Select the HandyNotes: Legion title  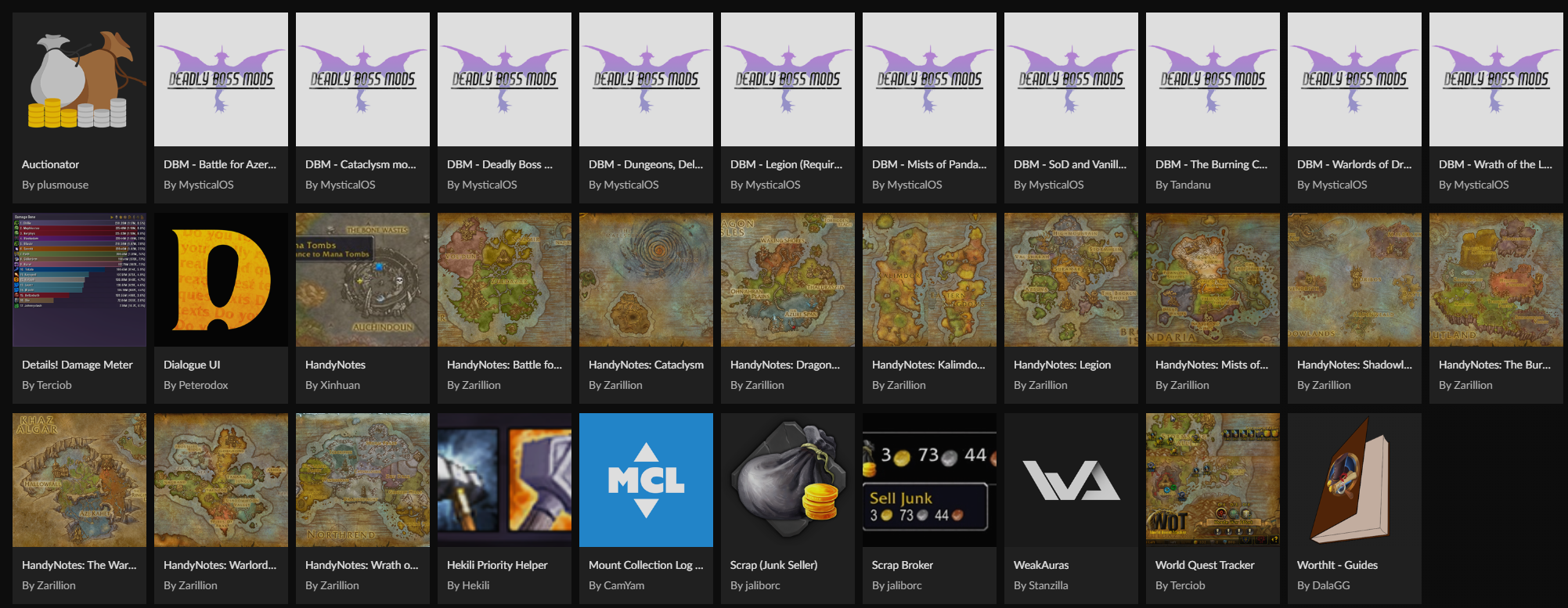coord(1062,365)
